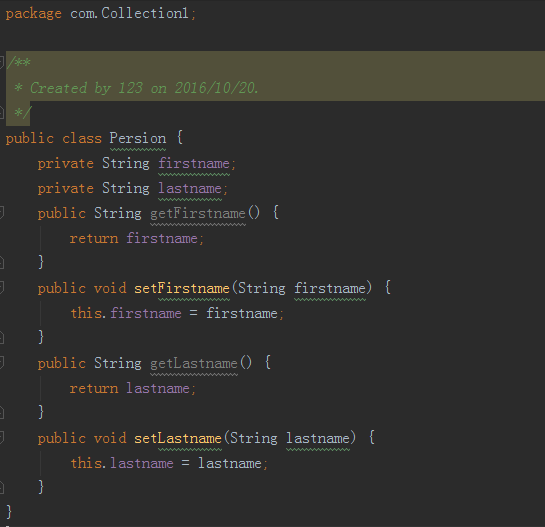Screen dimensions: 545x527
Task: Collapse the Javadoc comment fold marker
Action: [1, 63]
